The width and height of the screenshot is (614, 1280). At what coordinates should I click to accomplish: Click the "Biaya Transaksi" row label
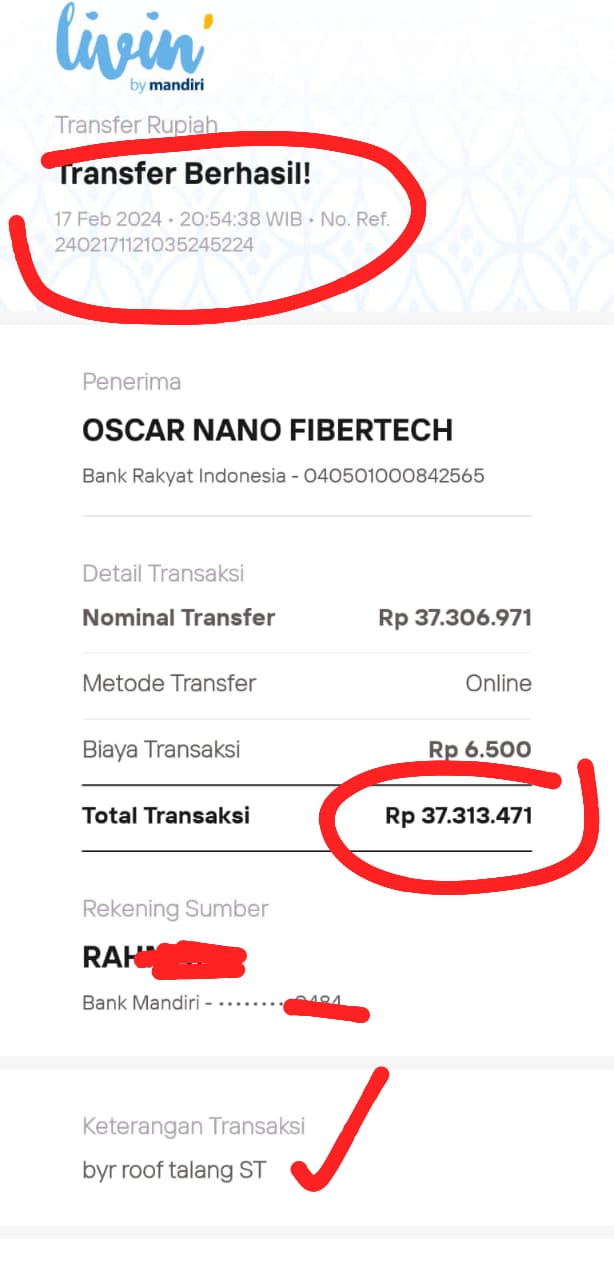pos(161,749)
